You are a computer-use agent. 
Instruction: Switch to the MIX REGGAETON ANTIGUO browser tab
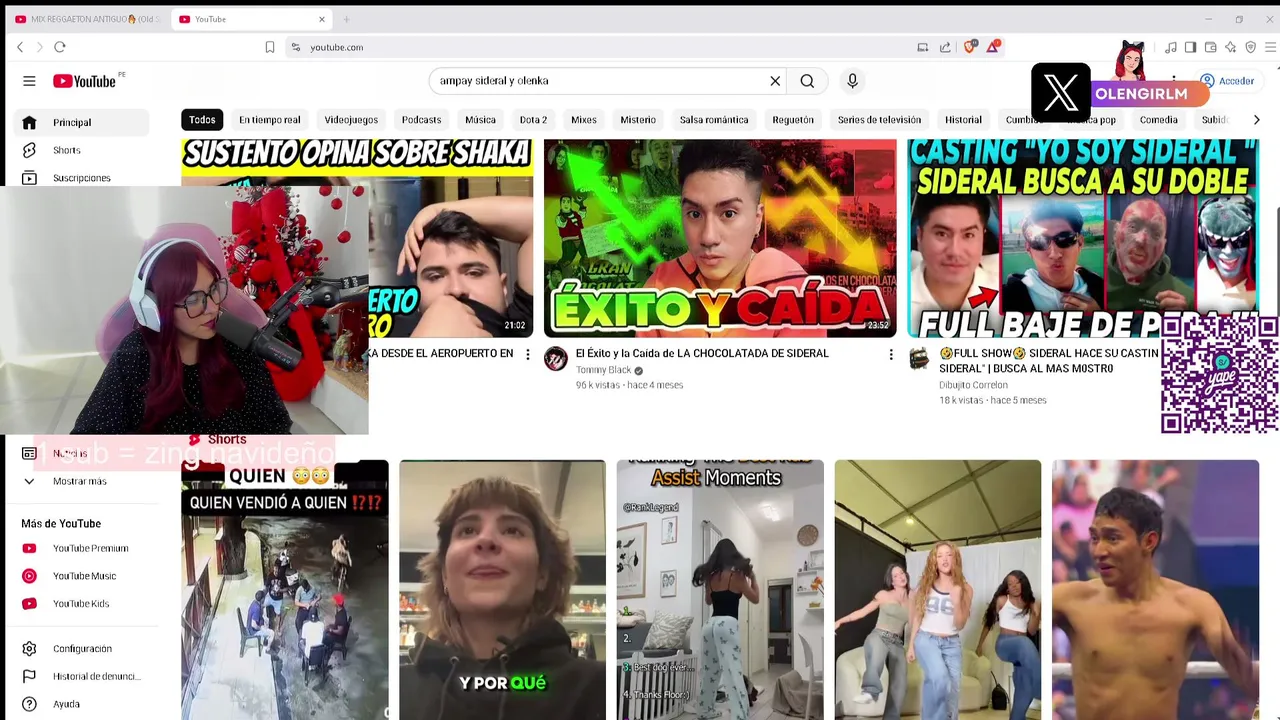pyautogui.click(x=88, y=19)
